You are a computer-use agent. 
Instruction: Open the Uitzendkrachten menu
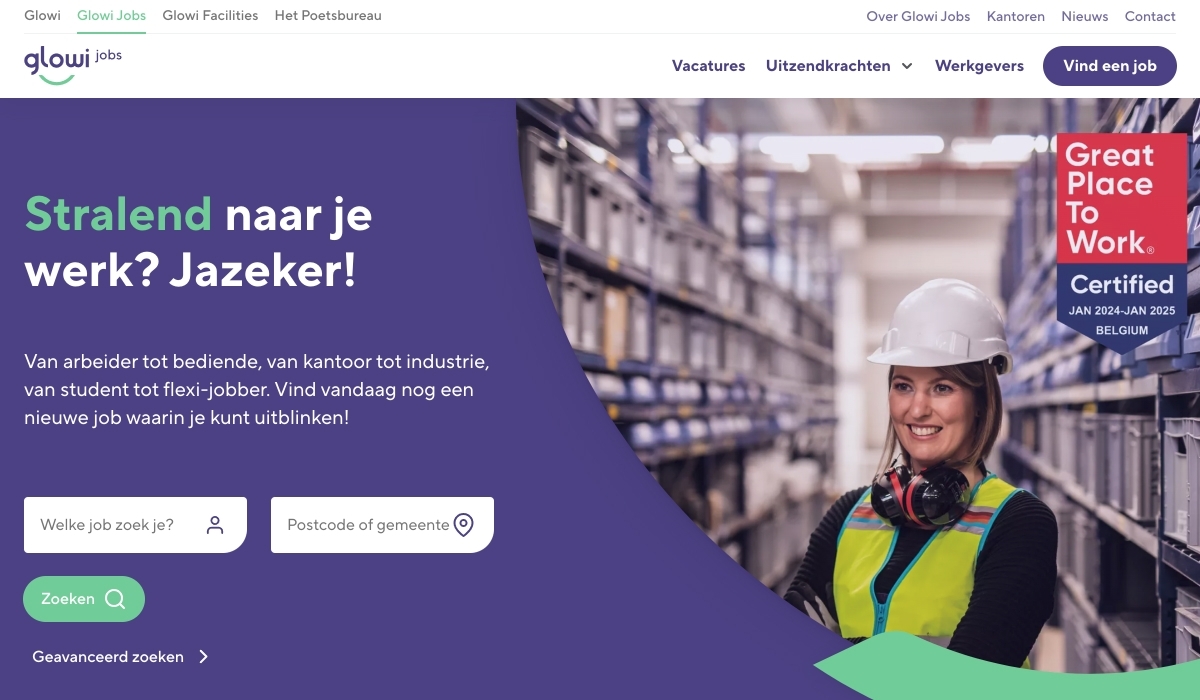pos(828,66)
